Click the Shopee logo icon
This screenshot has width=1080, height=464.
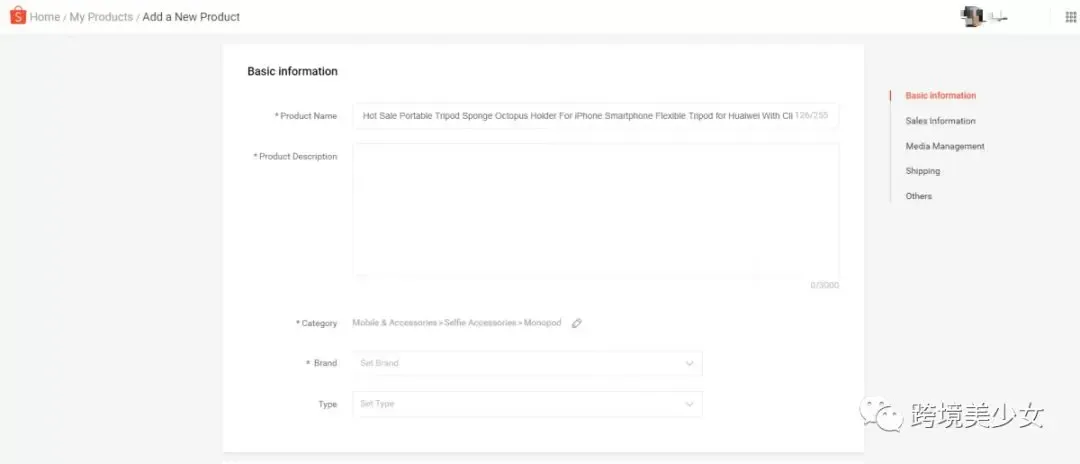(18, 16)
